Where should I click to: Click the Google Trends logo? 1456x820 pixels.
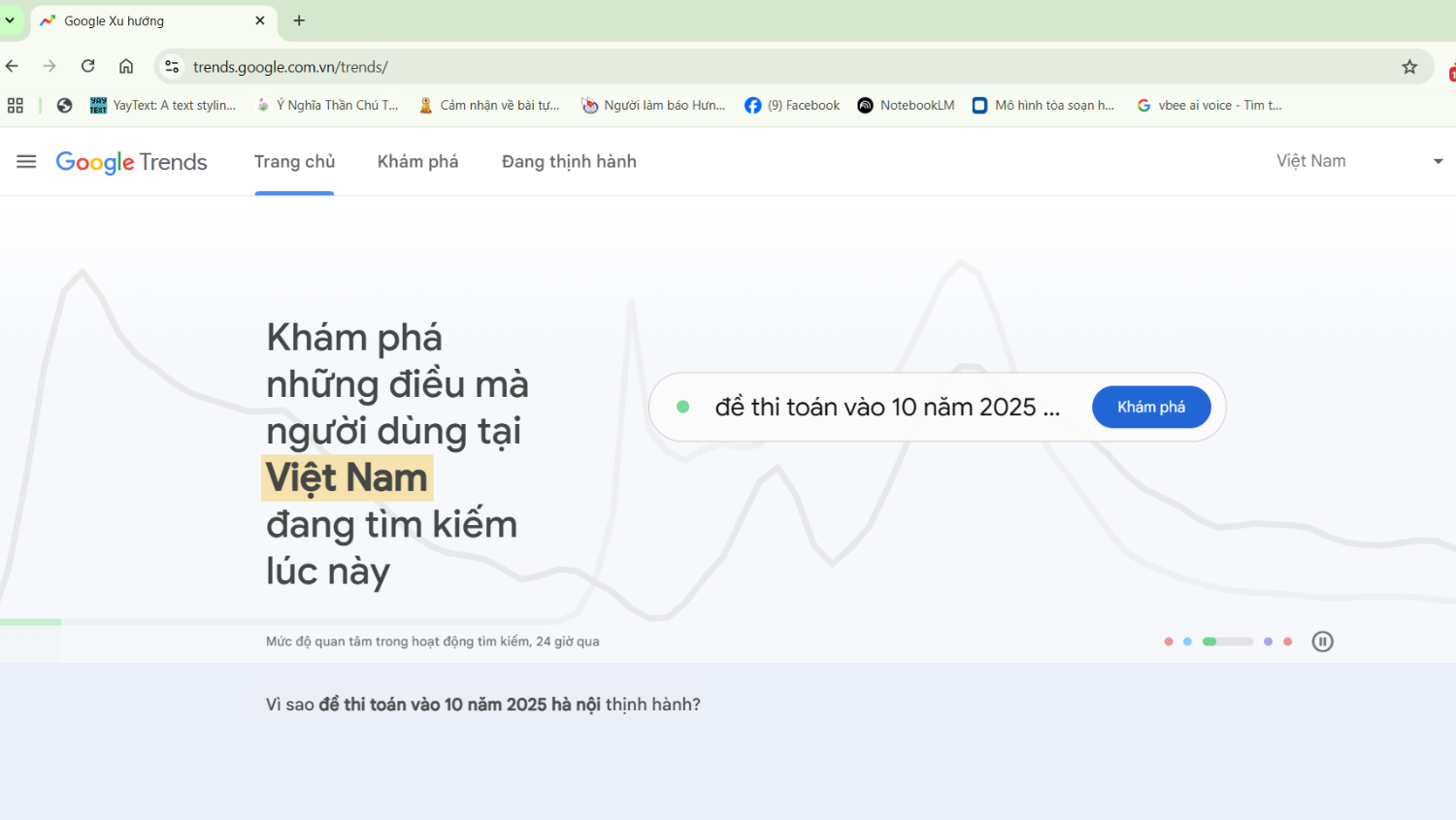tap(131, 162)
